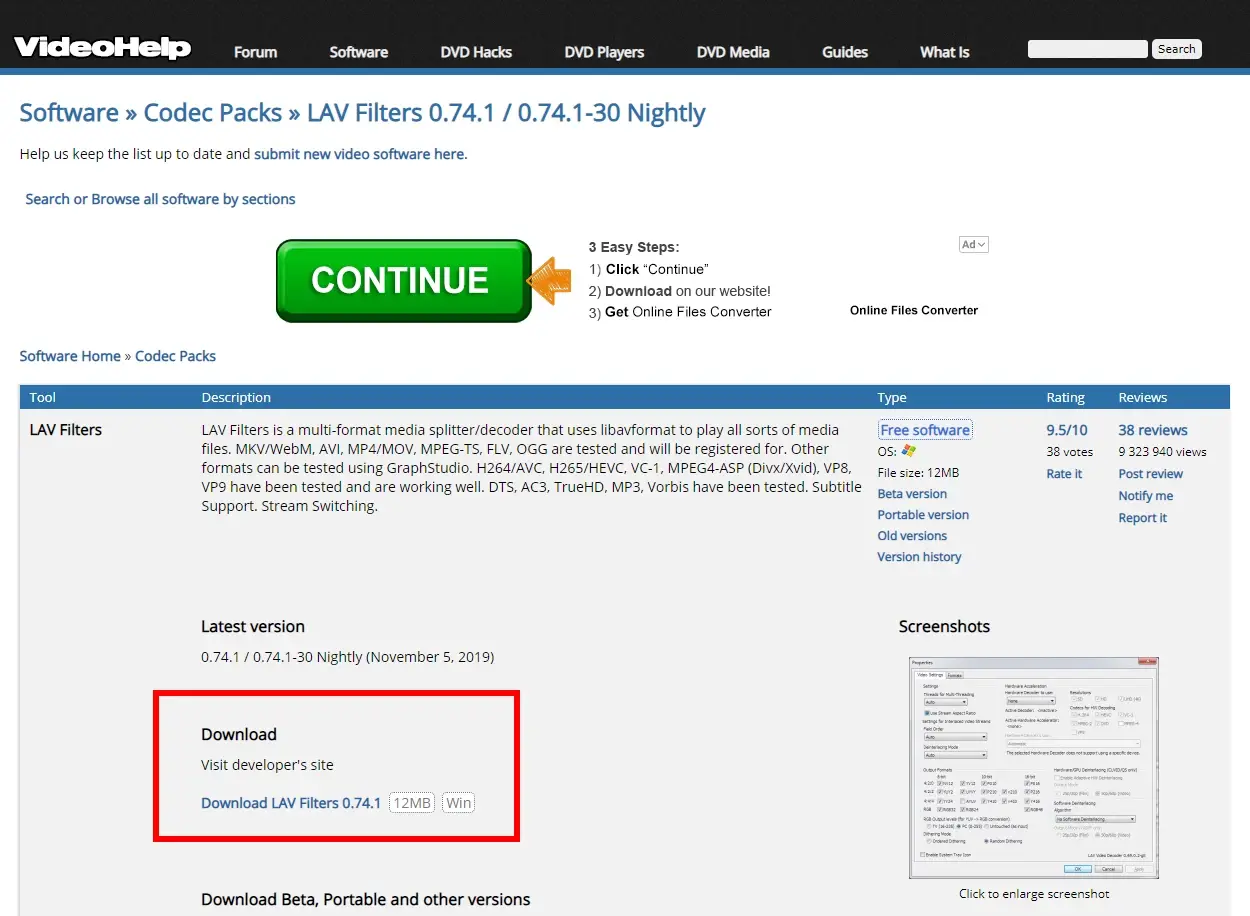Click the VideoHelp logo
Screen dimensions: 1250x916
click(102, 47)
